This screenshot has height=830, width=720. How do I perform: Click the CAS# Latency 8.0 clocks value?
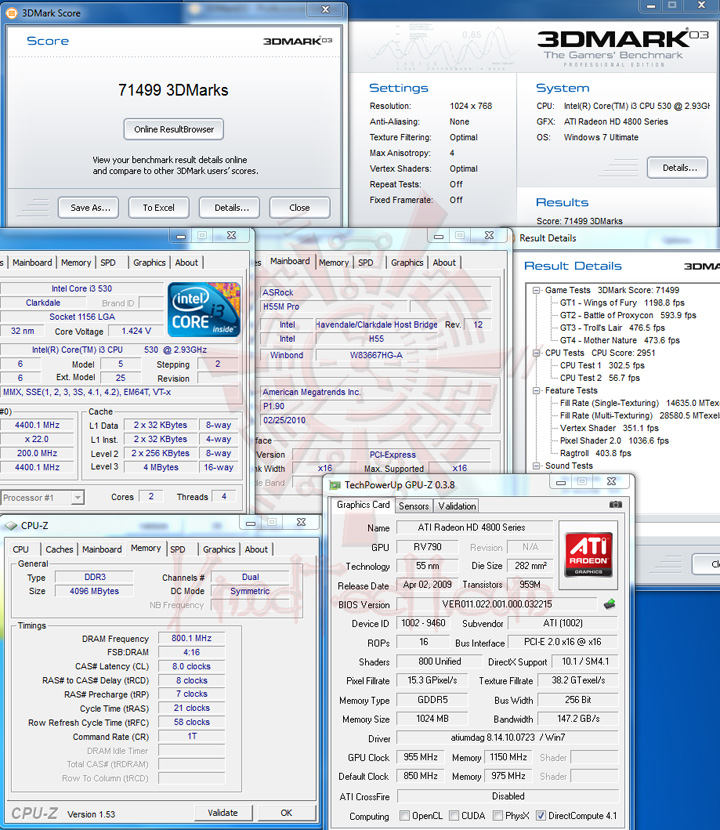(191, 666)
